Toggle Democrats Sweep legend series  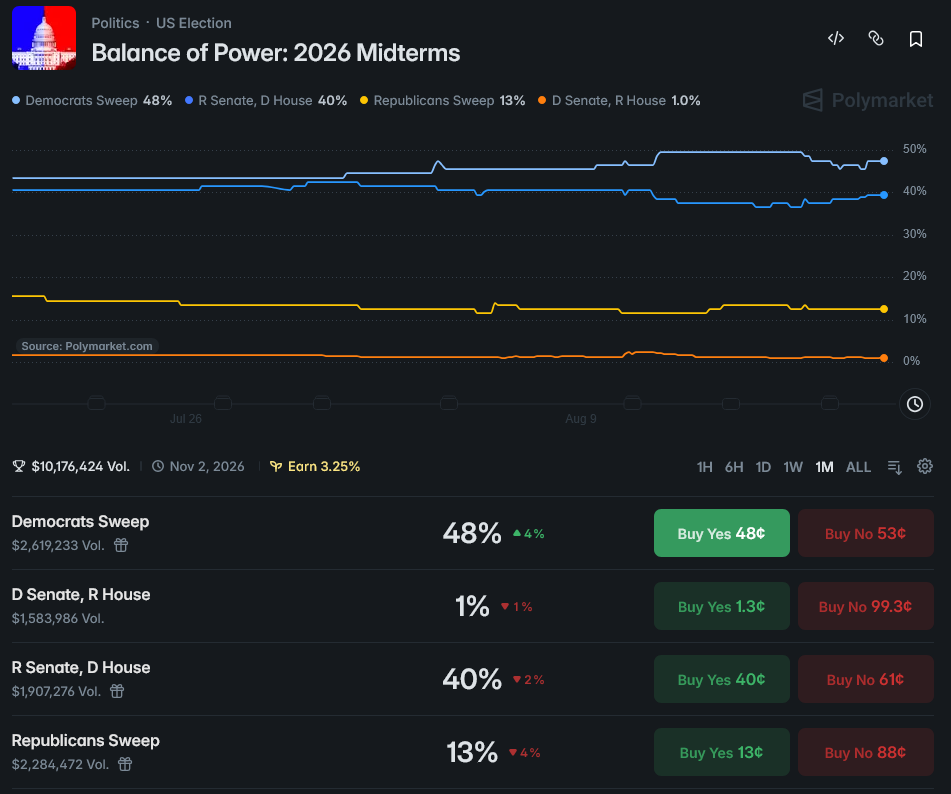[92, 101]
